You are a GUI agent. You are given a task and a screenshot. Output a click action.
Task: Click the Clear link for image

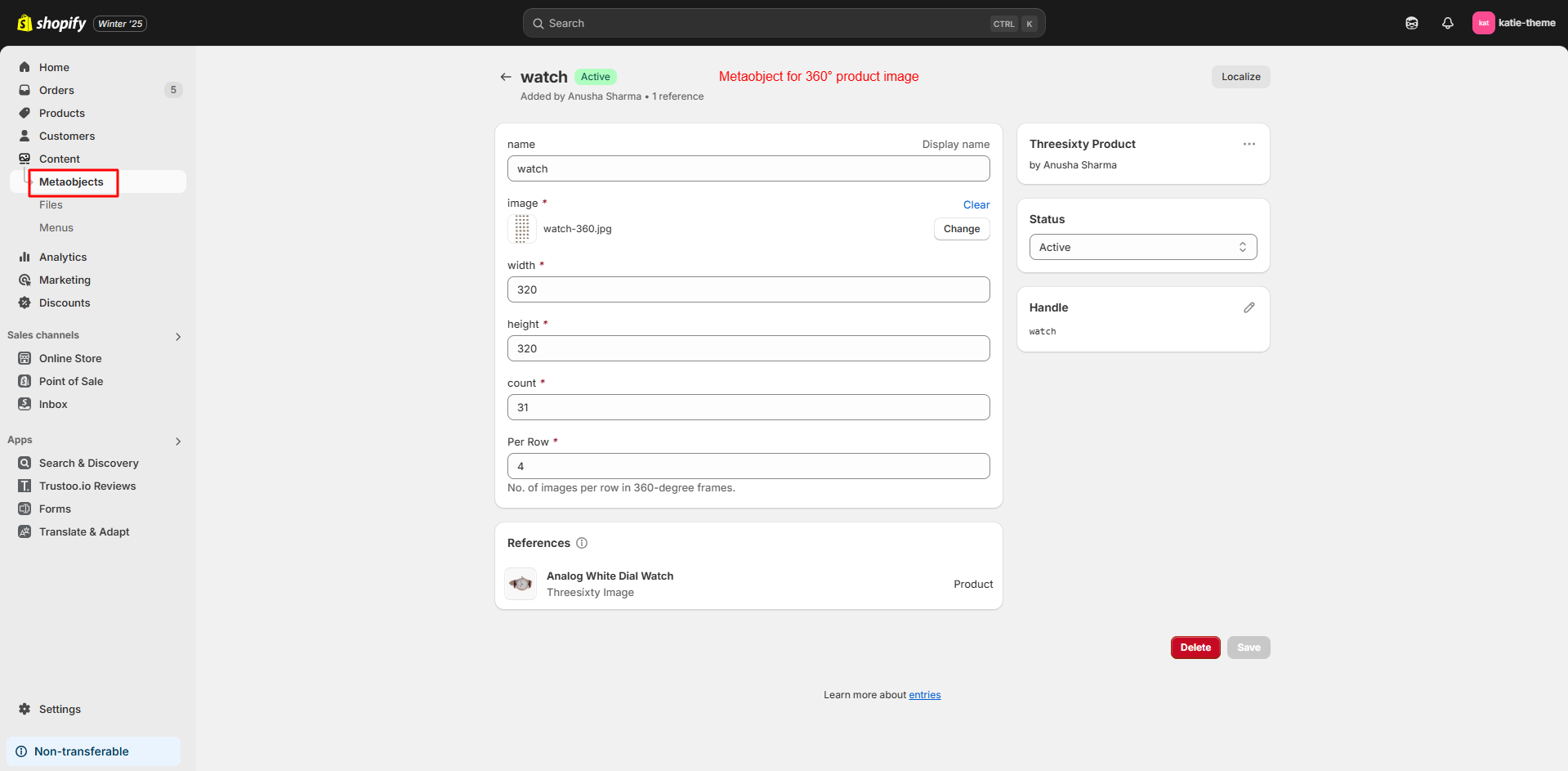pos(976,204)
